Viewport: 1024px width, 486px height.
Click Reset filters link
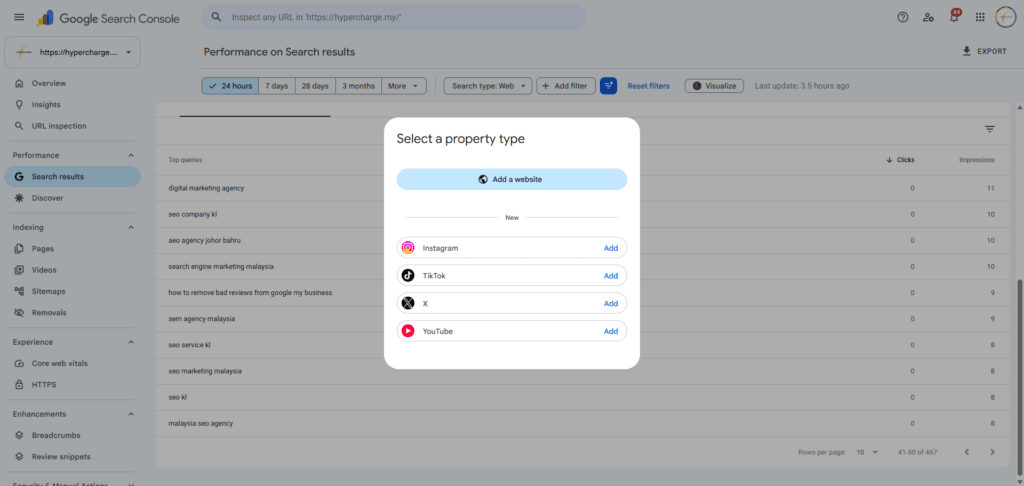point(648,86)
